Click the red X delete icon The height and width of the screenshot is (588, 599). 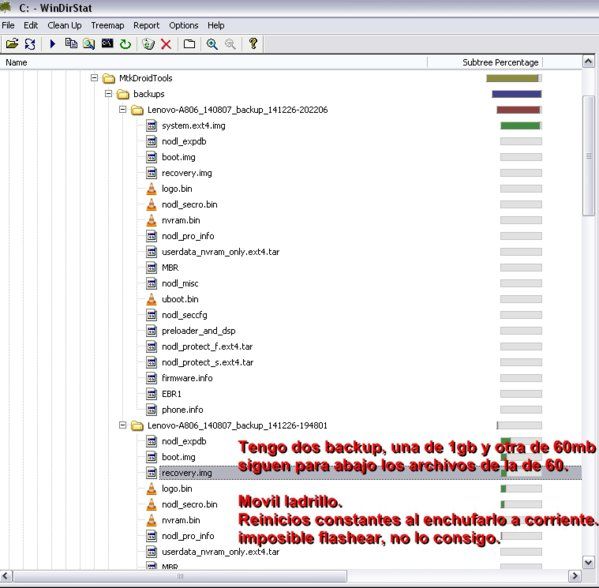click(166, 44)
